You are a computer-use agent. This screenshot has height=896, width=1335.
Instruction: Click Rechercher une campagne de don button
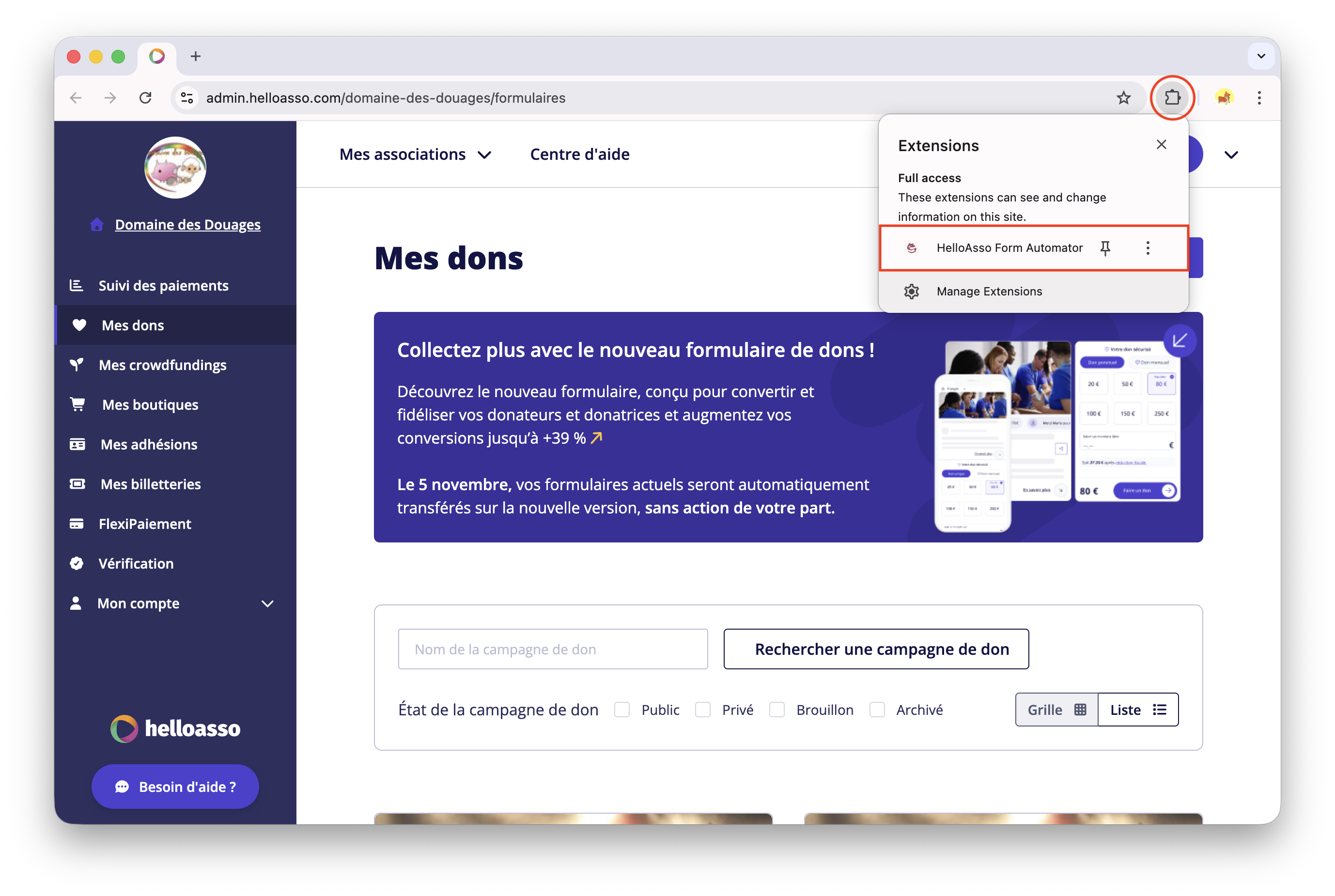[875, 649]
